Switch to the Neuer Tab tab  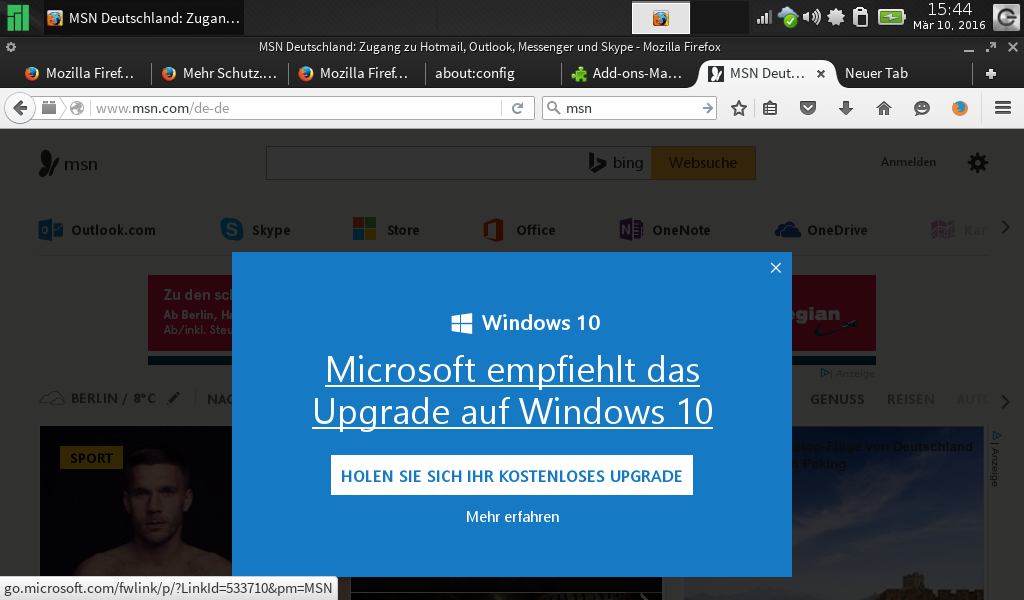(876, 74)
